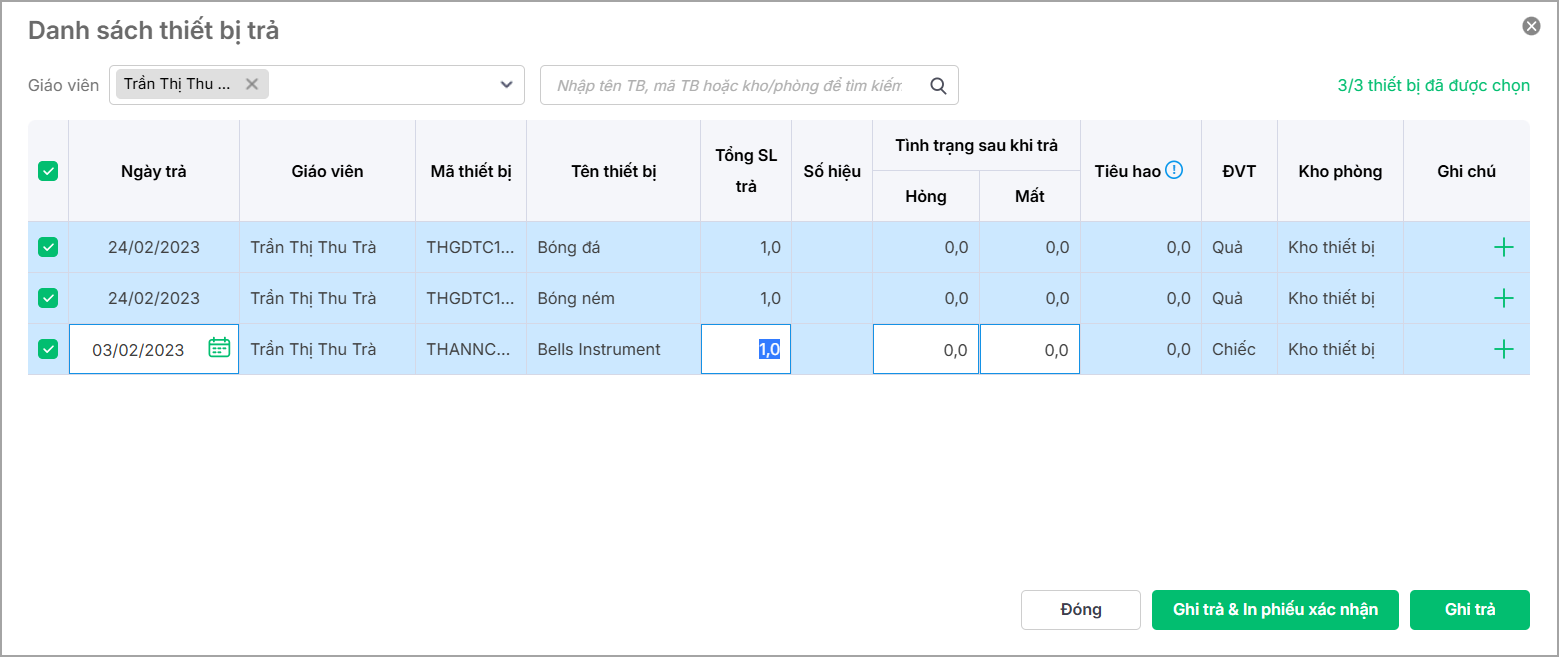Uncheck the Bóng ném row checkbox
This screenshot has height=657, width=1559.
[x=48, y=298]
